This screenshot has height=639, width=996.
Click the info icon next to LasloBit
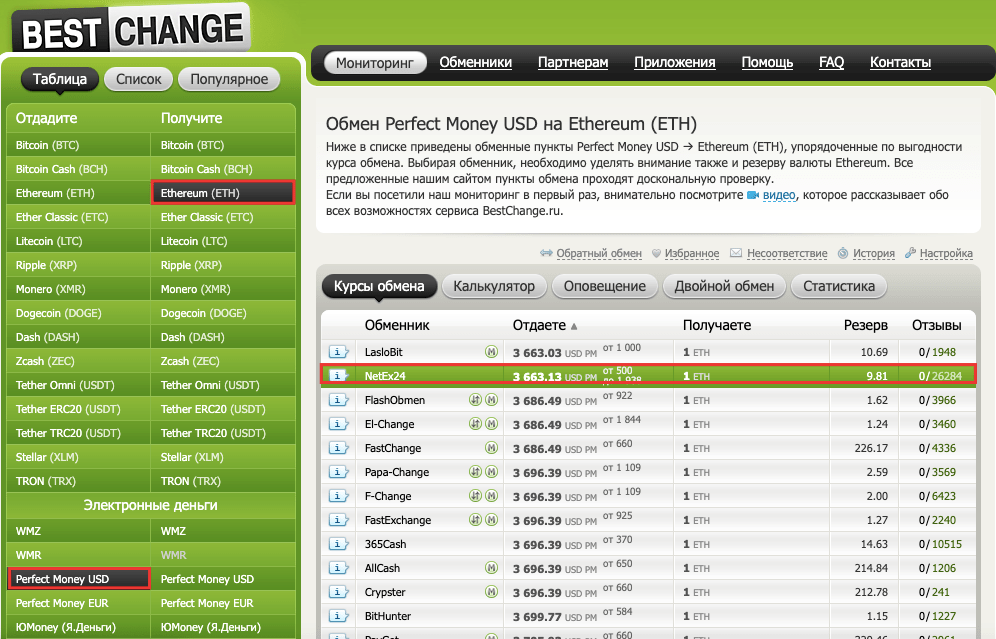pos(337,352)
